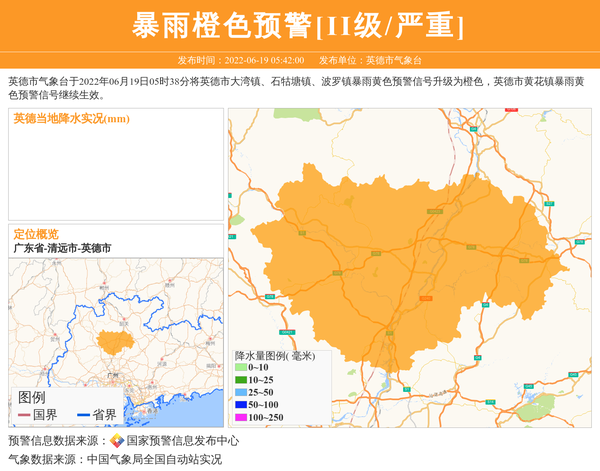Click the S14 highway shield near the map bottom
The image size is (600, 471).
(490, 402)
